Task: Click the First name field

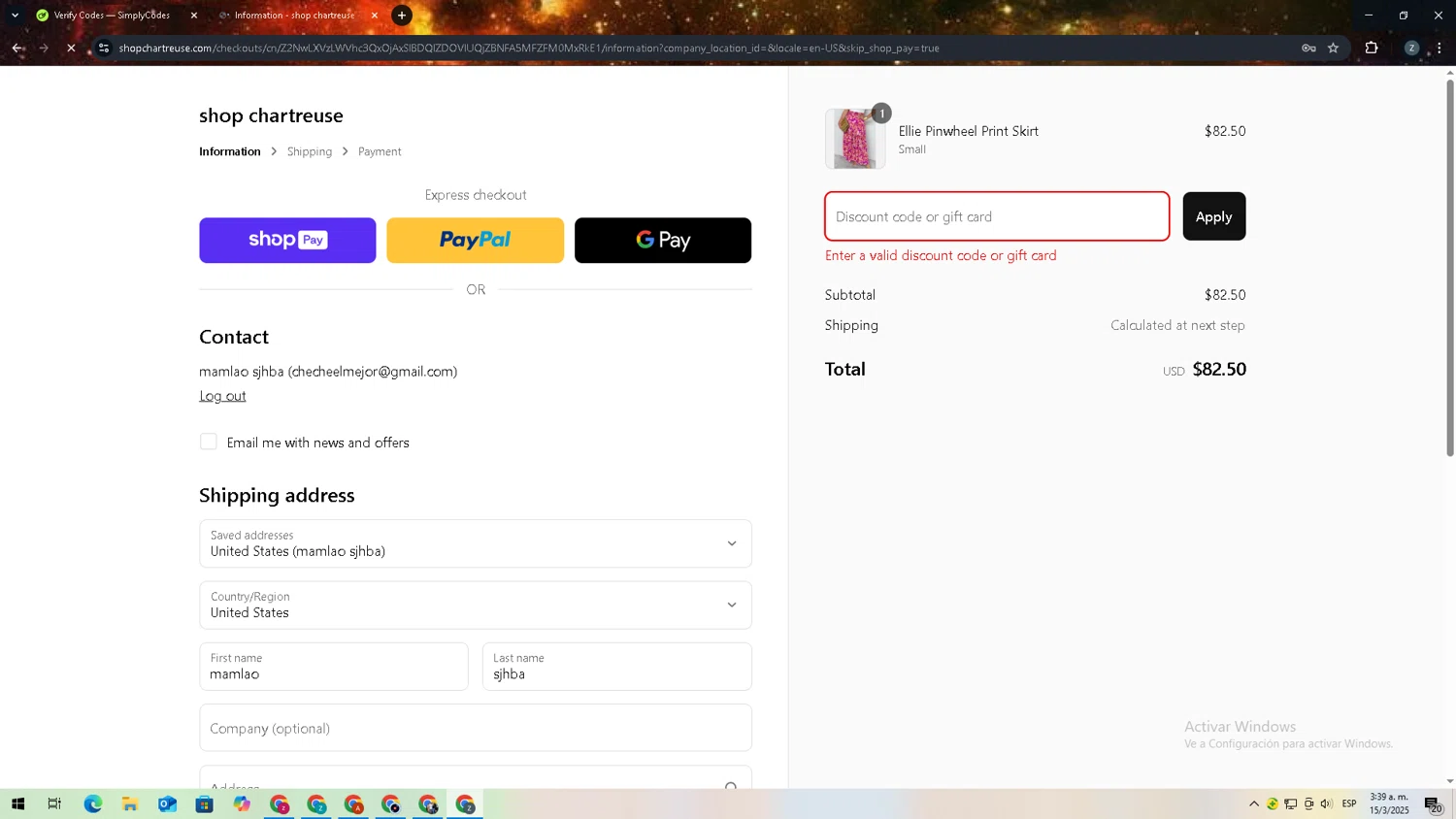Action: 334,667
